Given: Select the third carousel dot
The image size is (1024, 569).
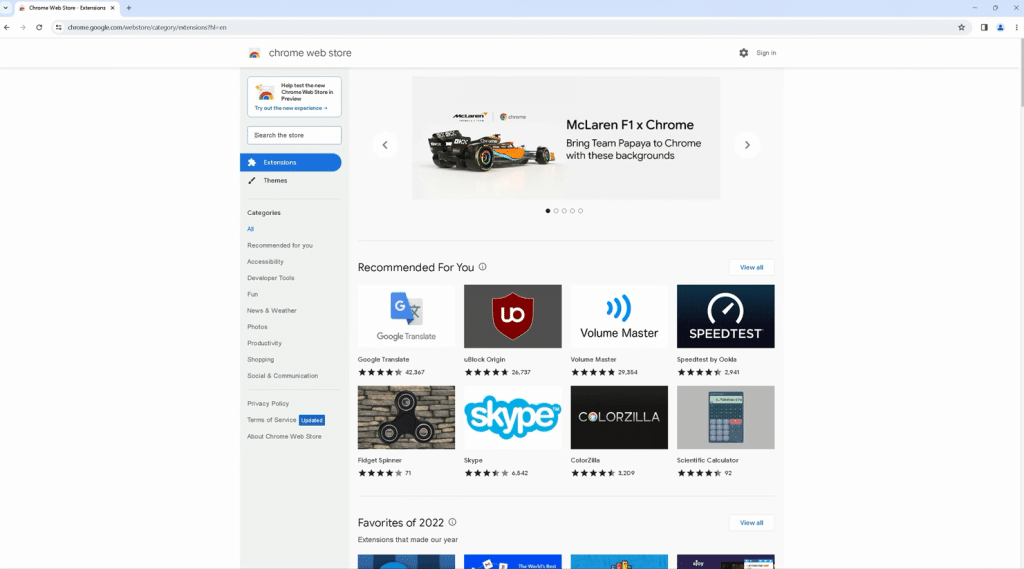Looking at the screenshot, I should [564, 211].
